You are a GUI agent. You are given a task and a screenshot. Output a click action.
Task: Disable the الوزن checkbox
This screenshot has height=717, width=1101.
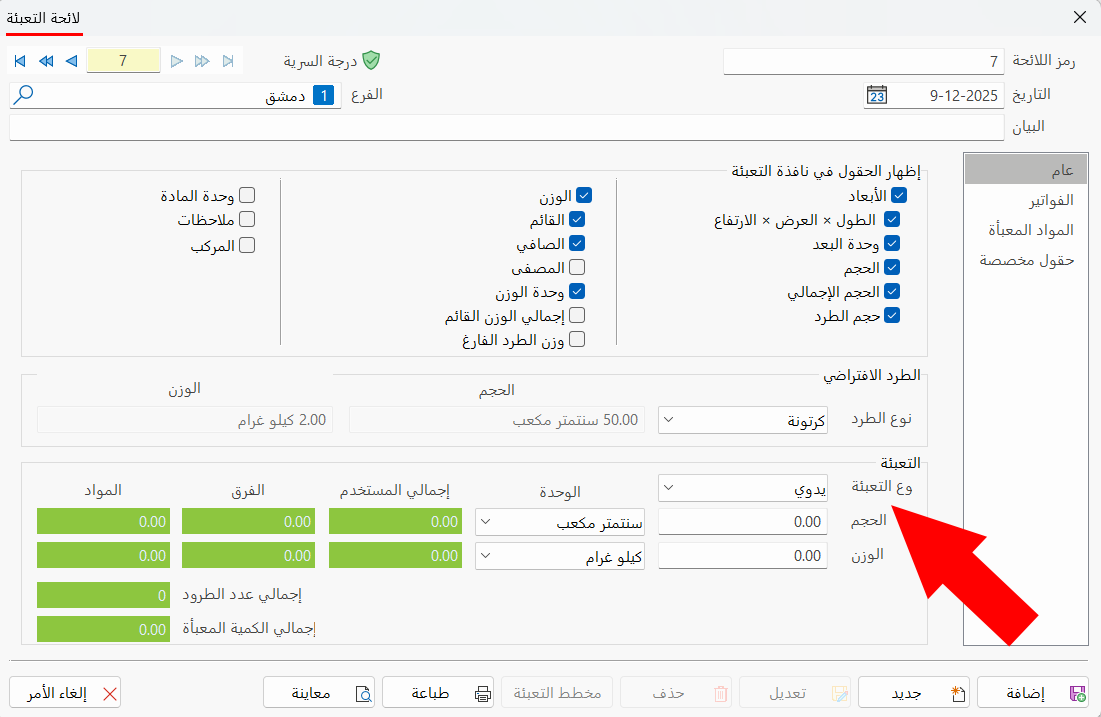pos(582,195)
